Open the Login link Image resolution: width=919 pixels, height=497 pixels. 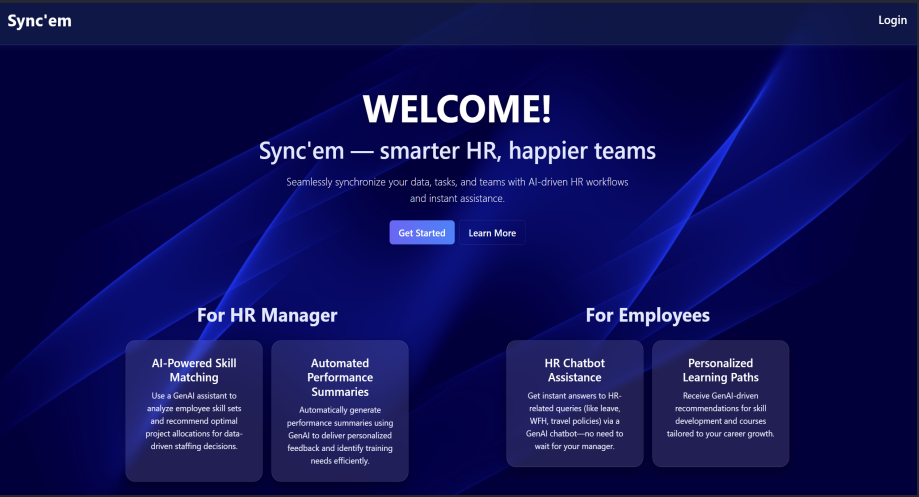pos(892,21)
